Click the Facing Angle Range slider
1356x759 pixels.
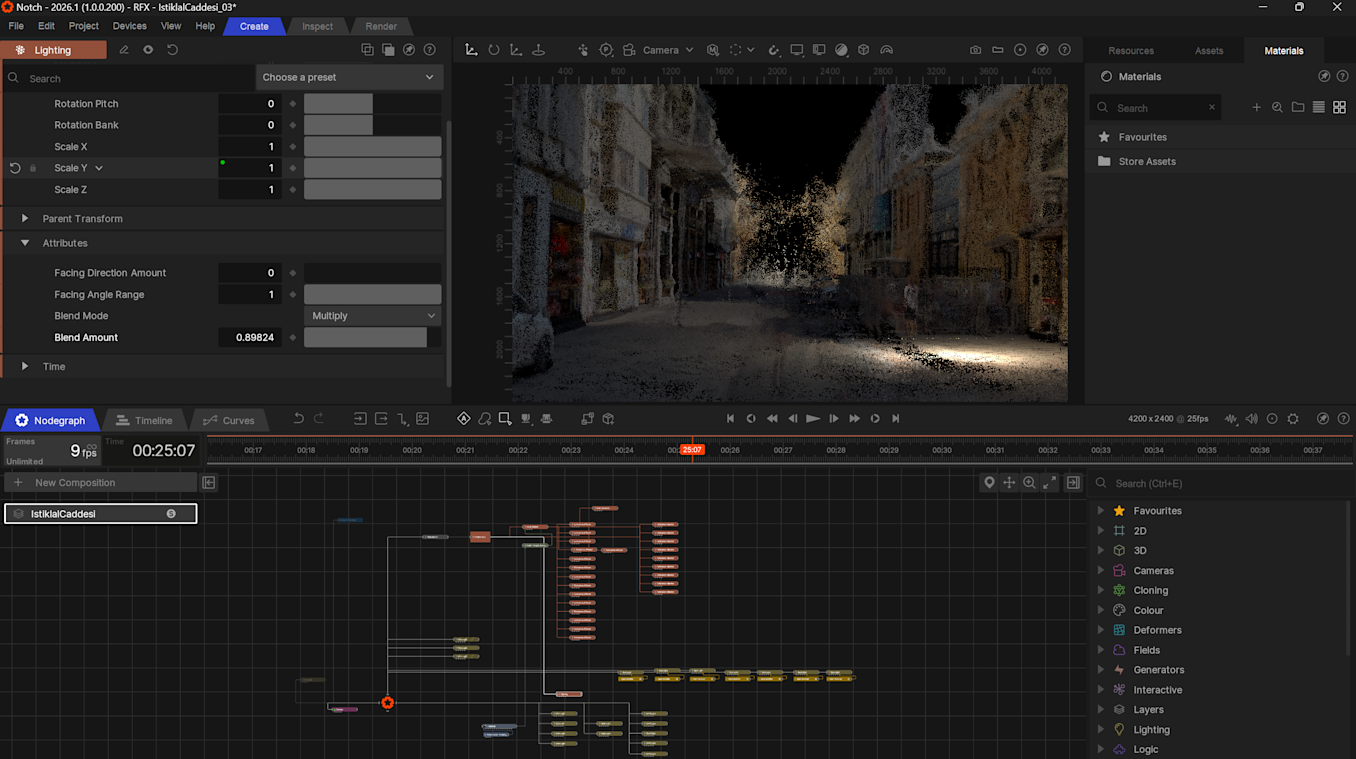372,295
